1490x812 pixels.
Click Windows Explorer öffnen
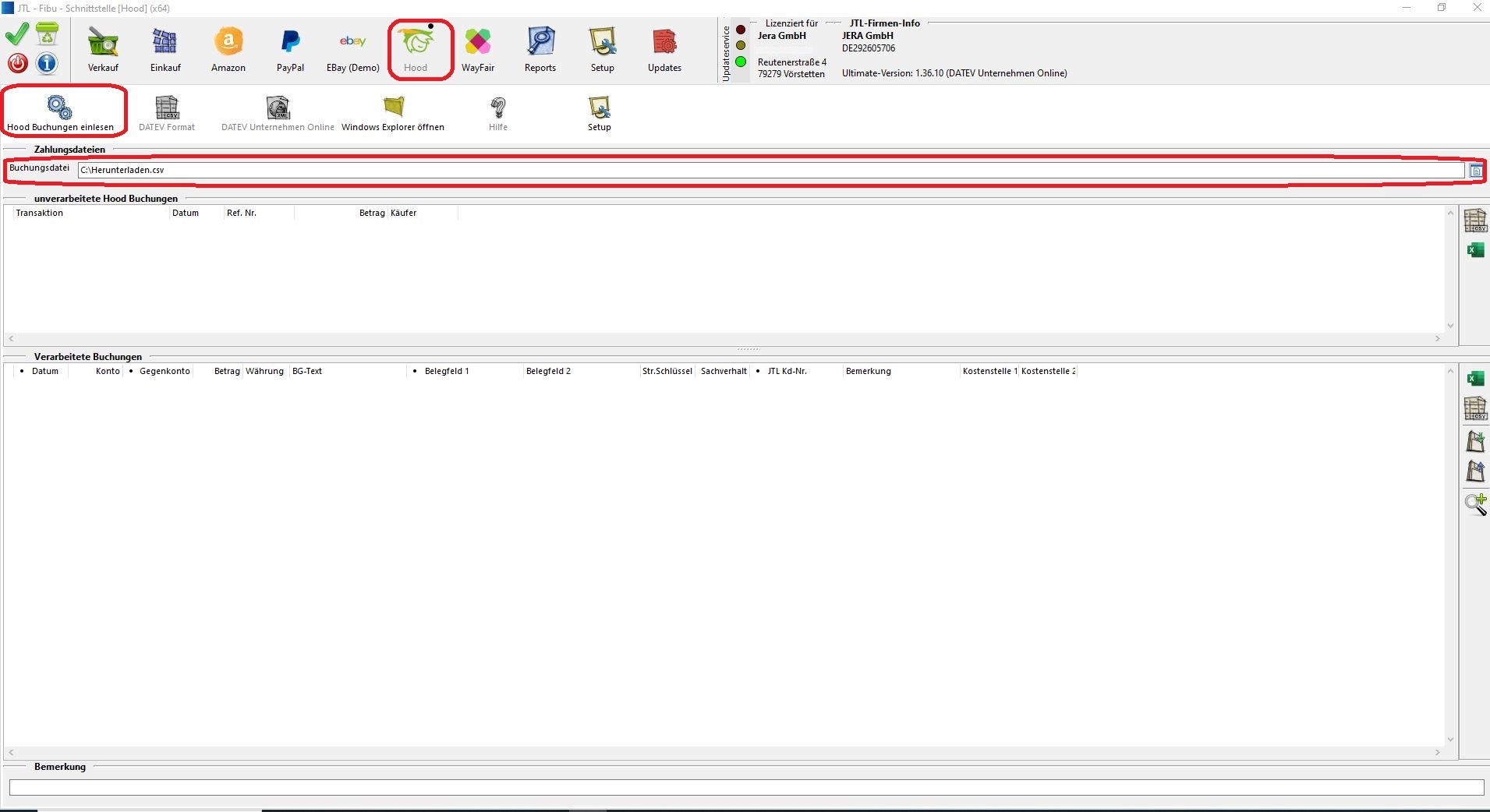click(393, 113)
